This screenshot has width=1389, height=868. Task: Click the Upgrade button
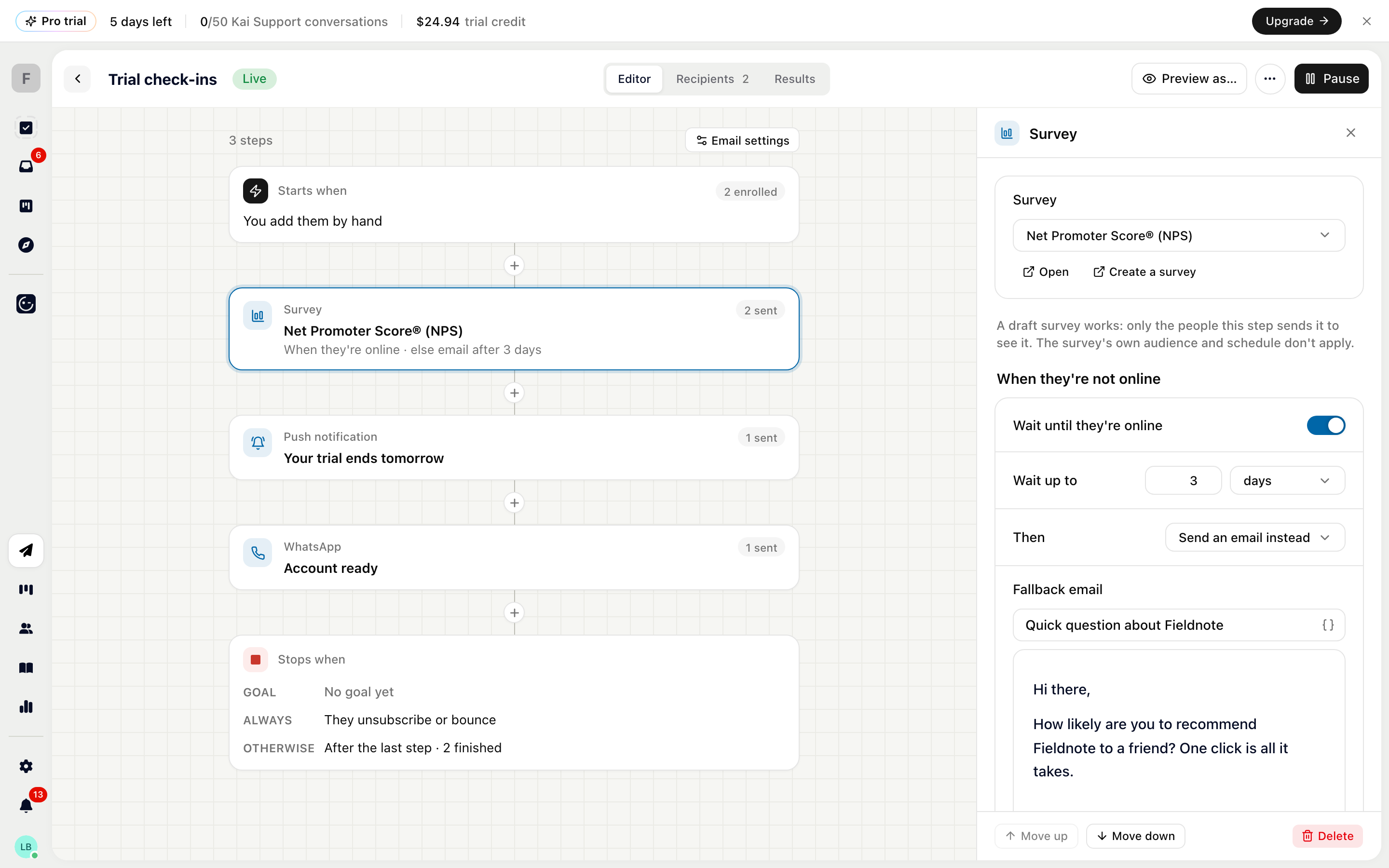[1296, 21]
